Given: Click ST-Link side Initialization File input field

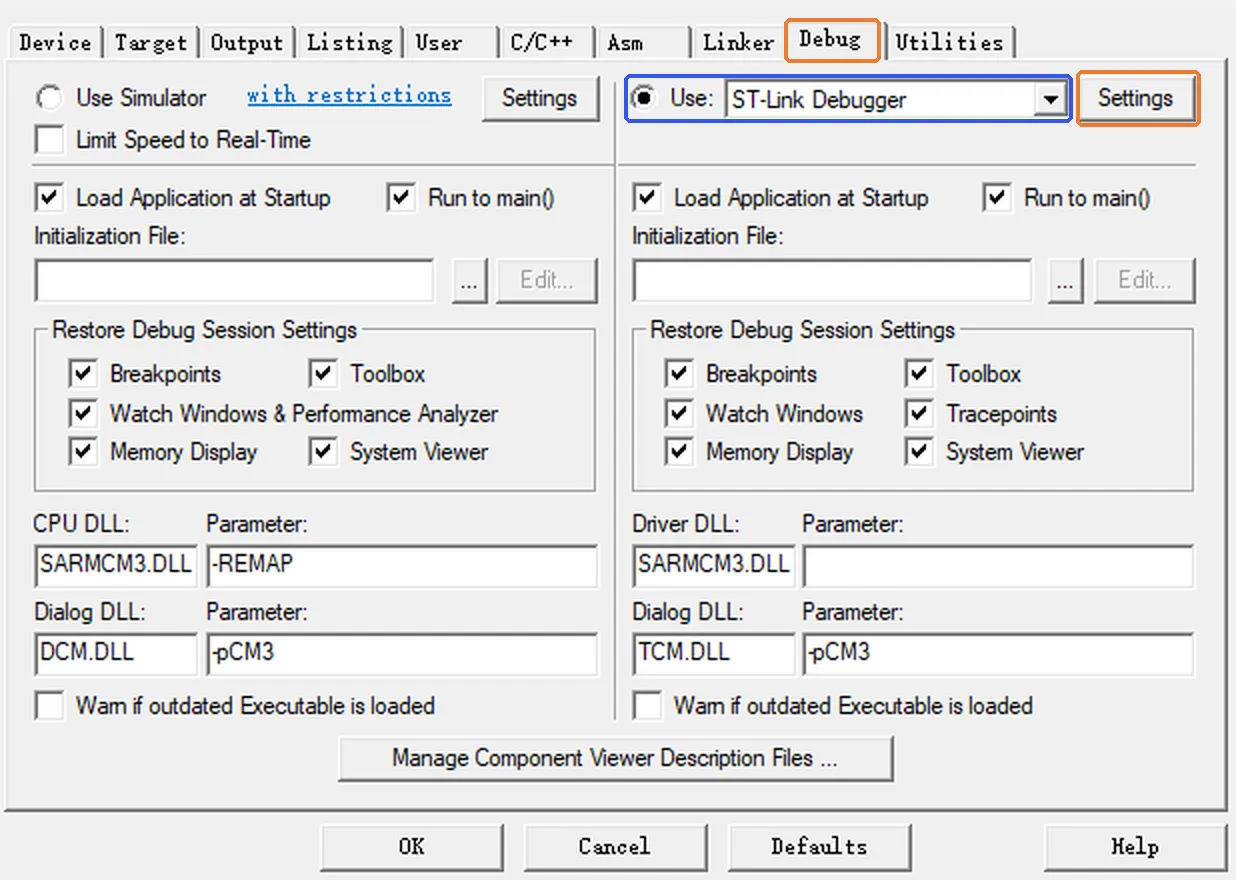Looking at the screenshot, I should pos(832,280).
